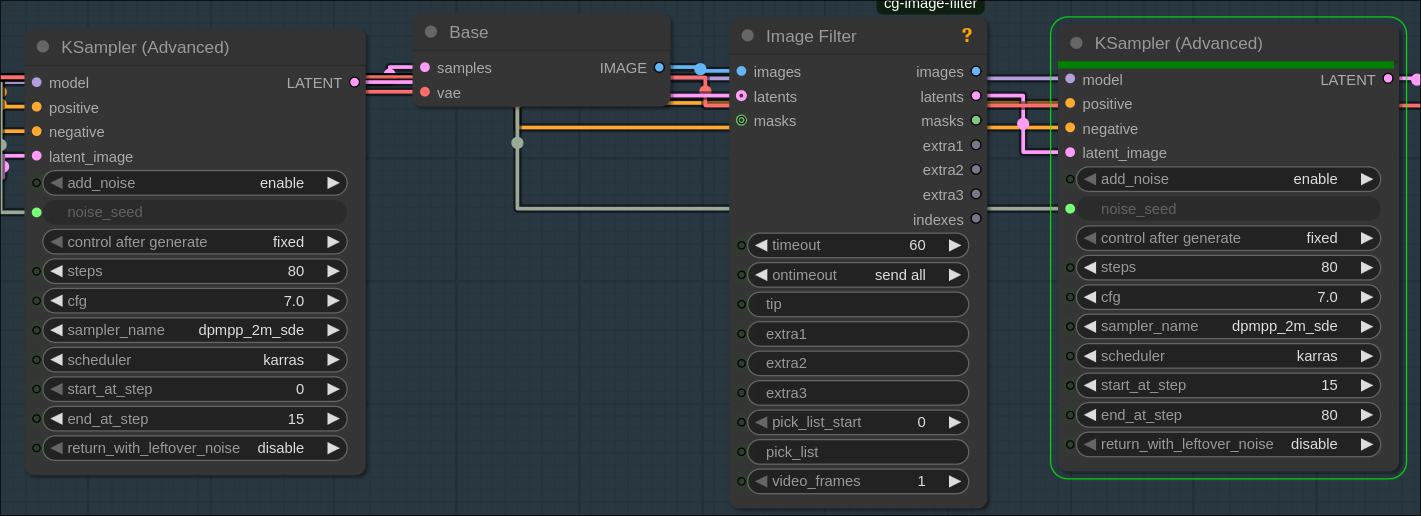The width and height of the screenshot is (1421, 516).
Task: Click the noise_seed field on left KSampler
Action: (x=195, y=212)
